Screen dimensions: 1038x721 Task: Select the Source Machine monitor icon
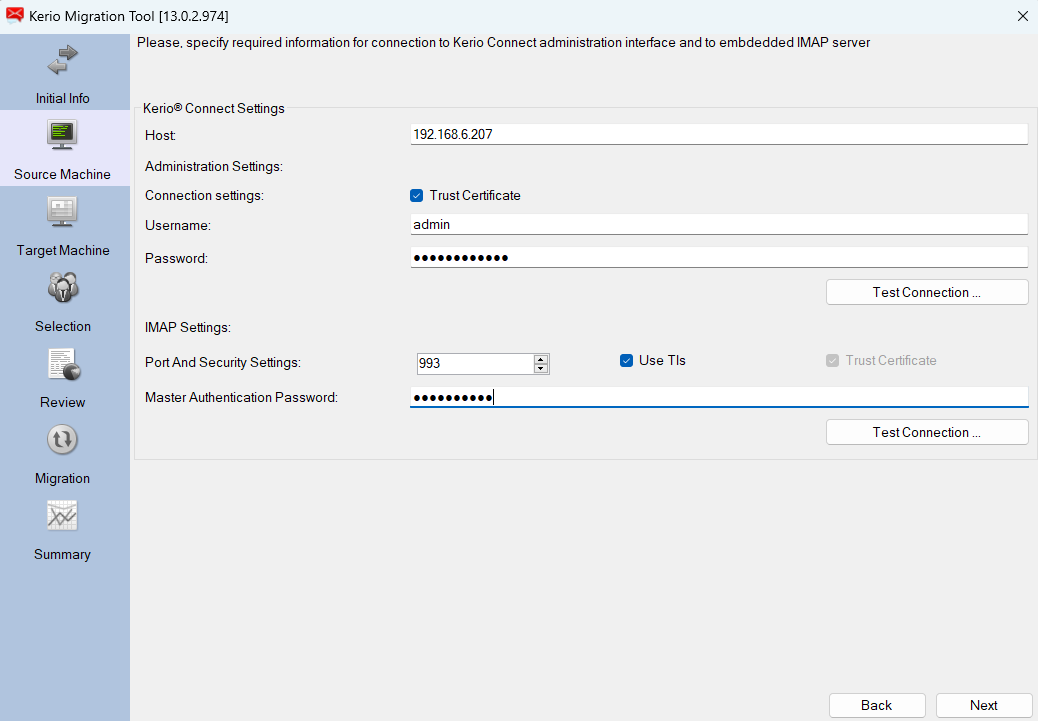pos(62,136)
